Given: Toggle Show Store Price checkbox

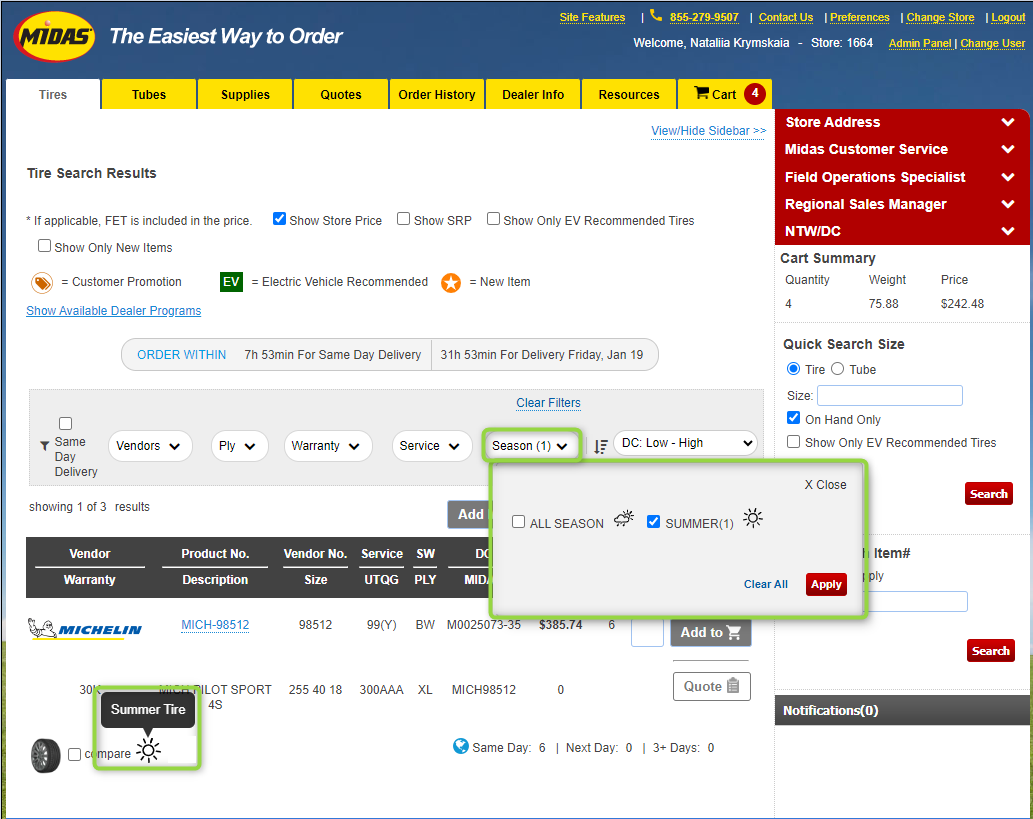Looking at the screenshot, I should click(x=279, y=219).
